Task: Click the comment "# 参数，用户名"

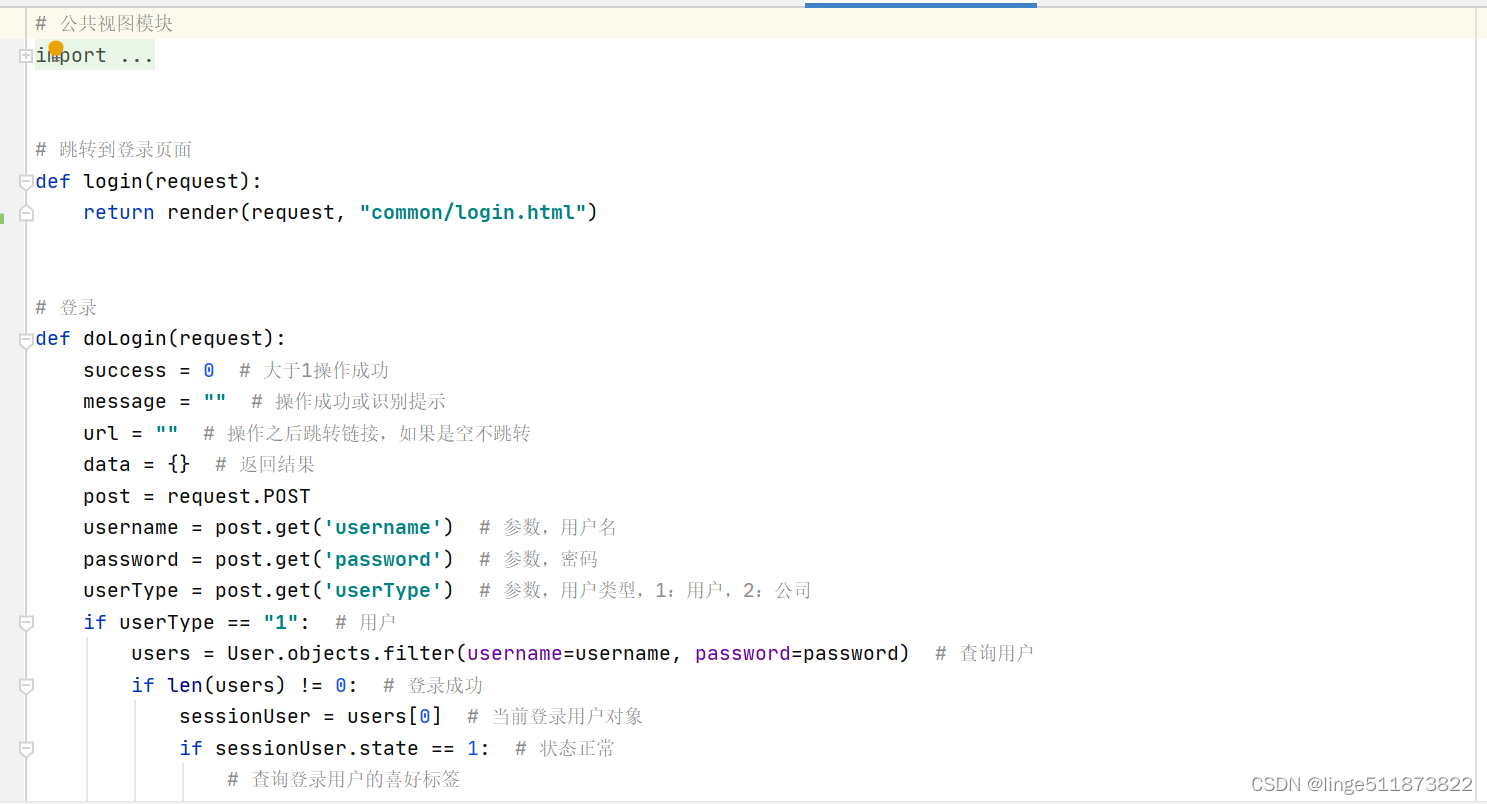Action: [x=548, y=527]
